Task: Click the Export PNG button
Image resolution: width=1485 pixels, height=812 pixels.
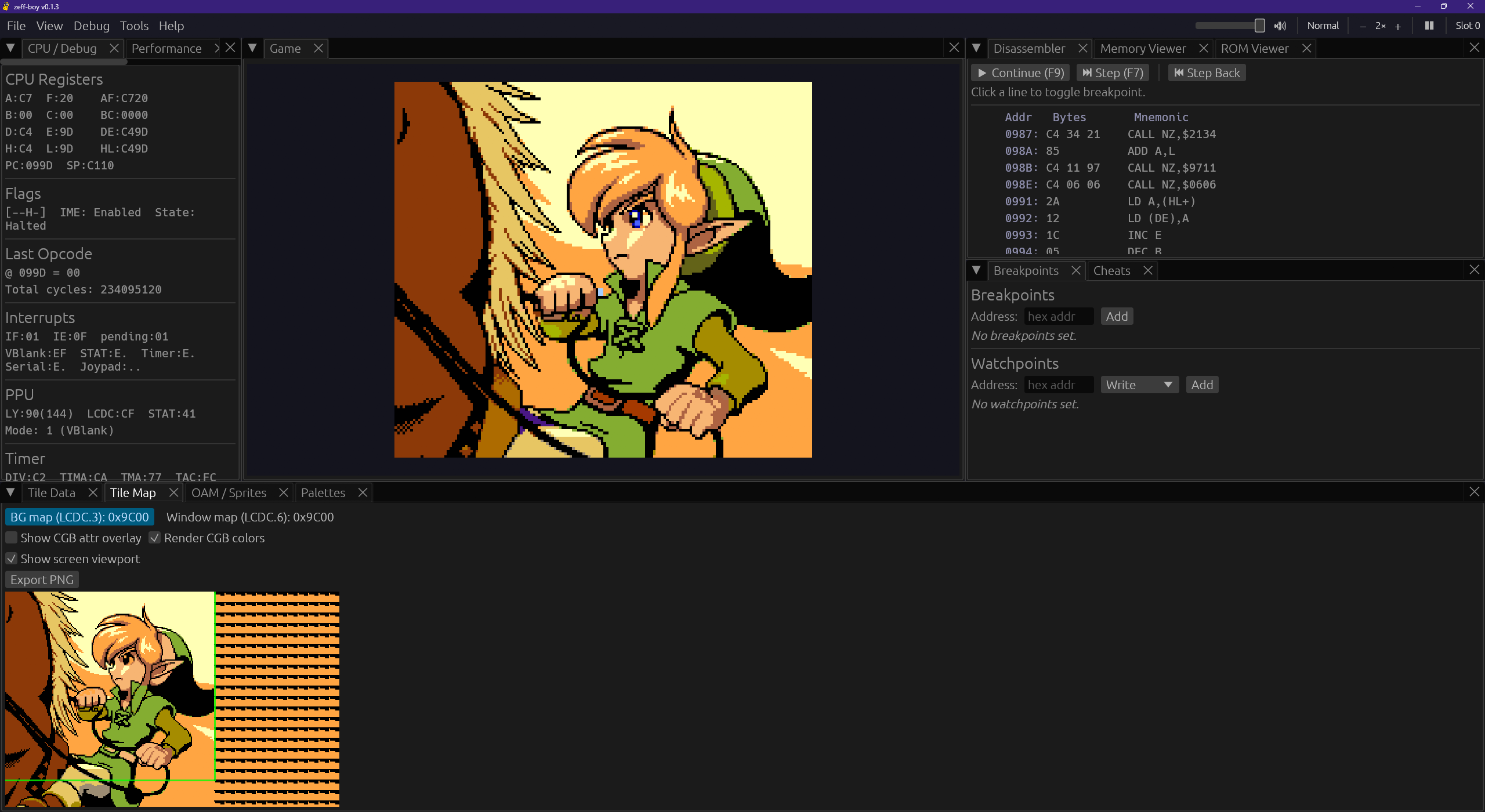Action: 42,579
